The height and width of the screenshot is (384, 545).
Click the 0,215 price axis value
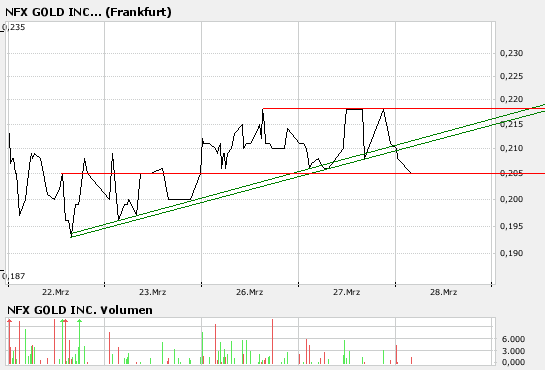pyautogui.click(x=511, y=124)
